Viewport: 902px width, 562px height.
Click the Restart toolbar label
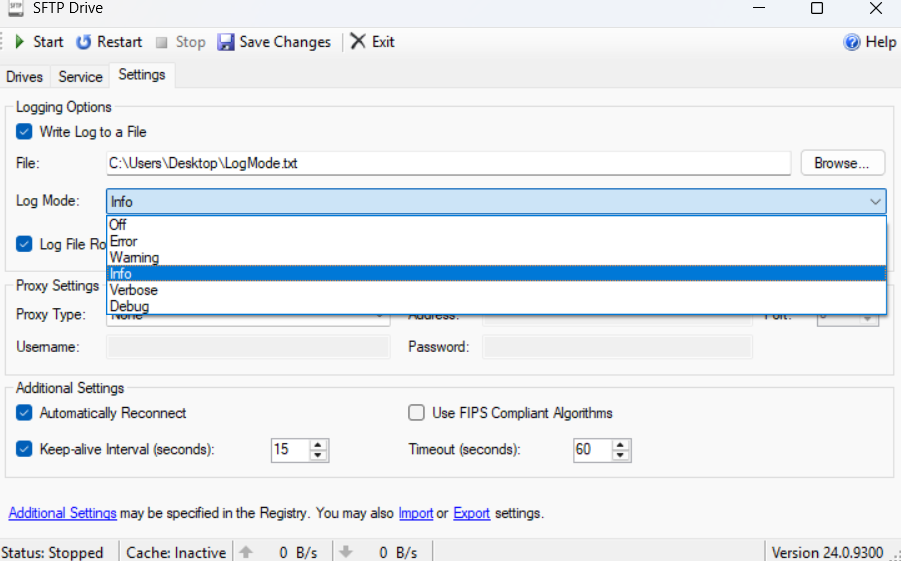click(x=120, y=42)
